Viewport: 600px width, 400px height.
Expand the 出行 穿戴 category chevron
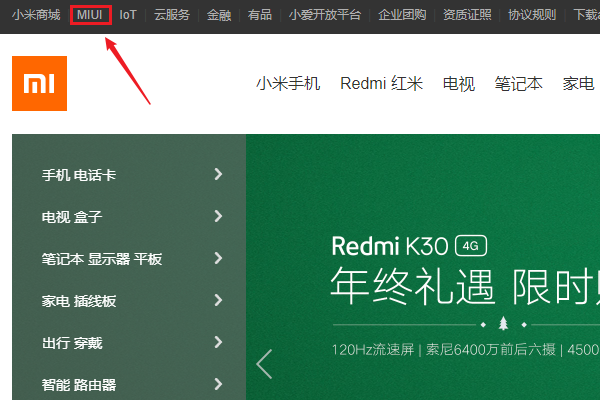(218, 343)
